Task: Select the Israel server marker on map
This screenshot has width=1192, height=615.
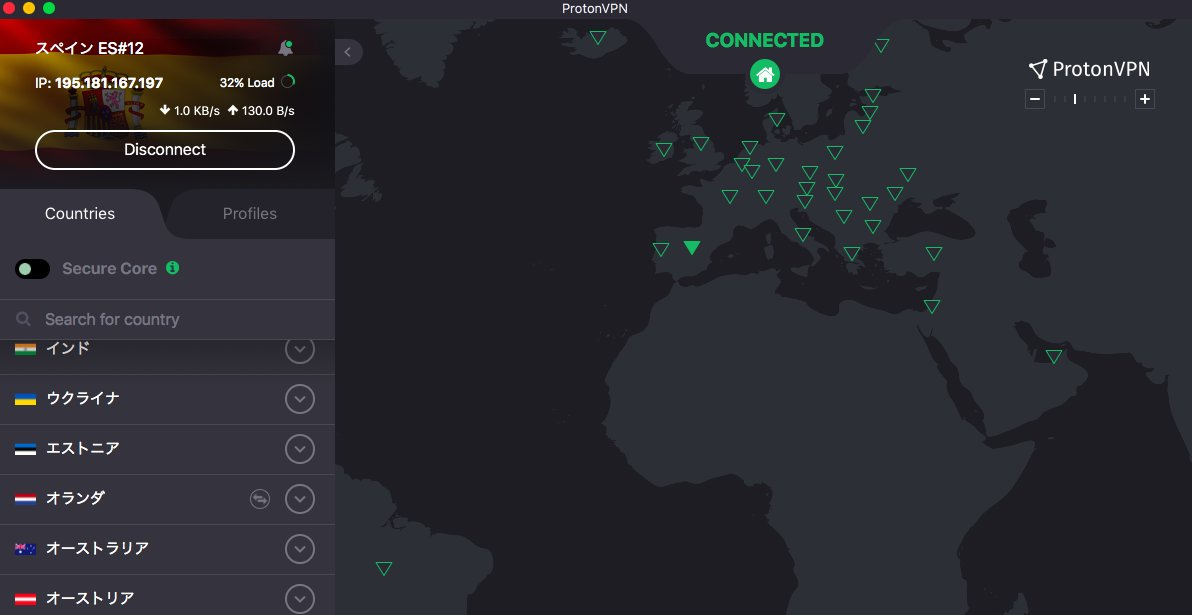Action: (932, 306)
